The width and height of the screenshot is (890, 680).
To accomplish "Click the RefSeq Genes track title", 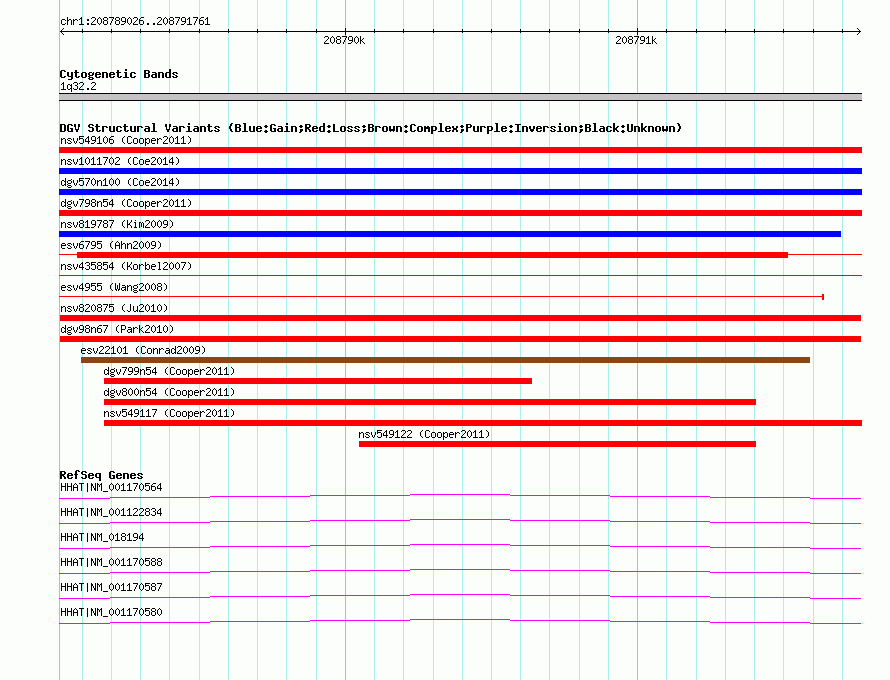I will pos(101,475).
